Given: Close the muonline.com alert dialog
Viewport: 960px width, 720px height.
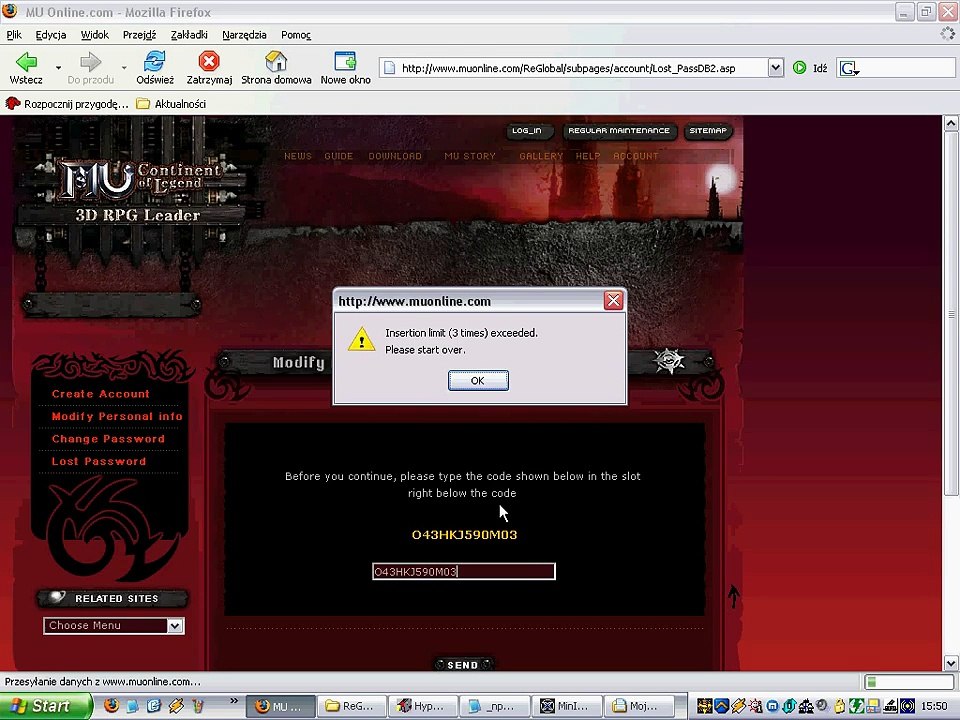Looking at the screenshot, I should tap(613, 301).
